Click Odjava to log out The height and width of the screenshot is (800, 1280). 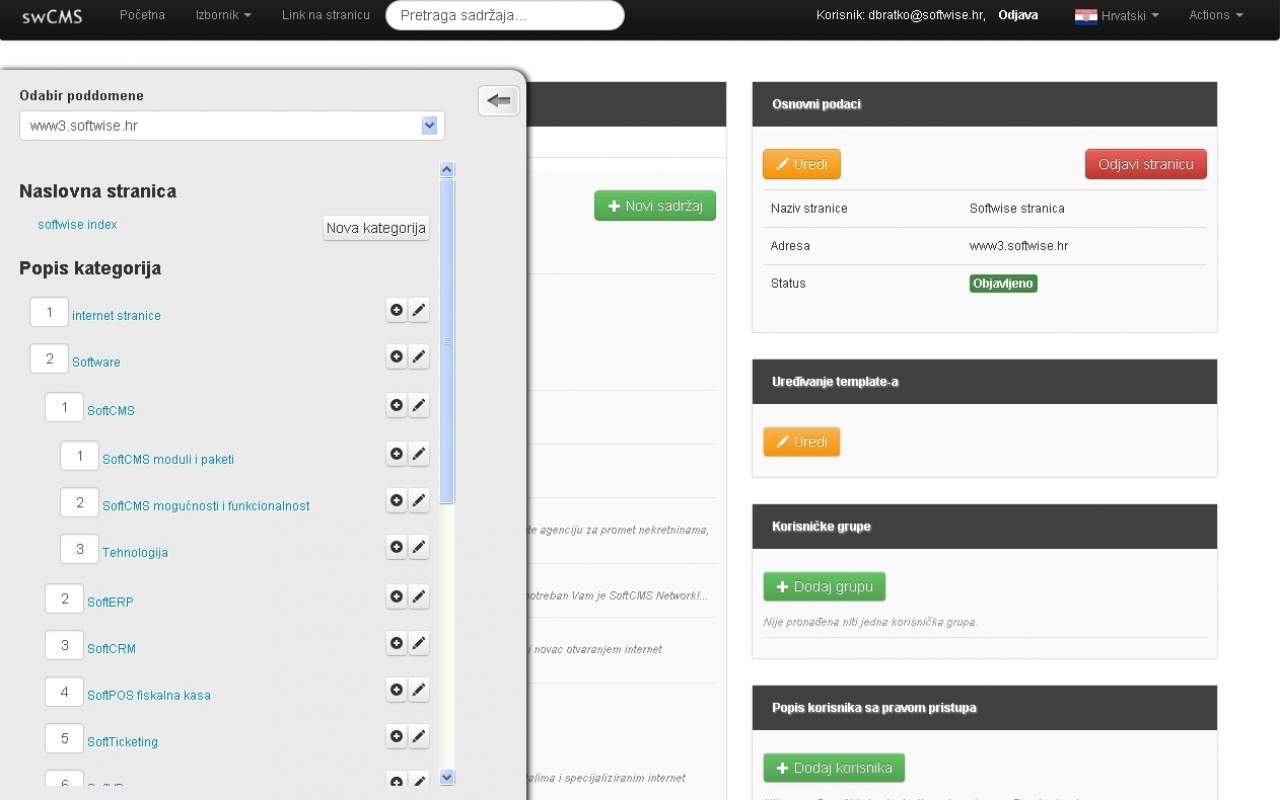(x=1018, y=15)
